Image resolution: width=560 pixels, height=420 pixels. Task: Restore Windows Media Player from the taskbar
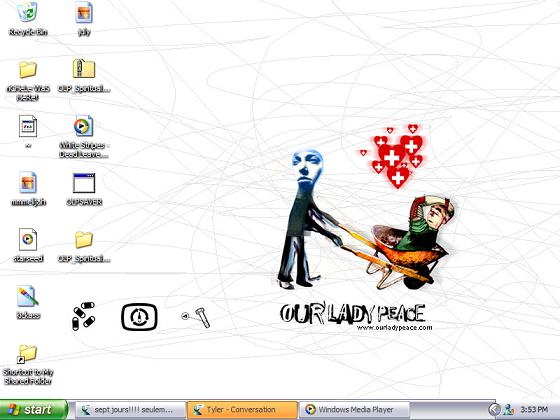pyautogui.click(x=354, y=410)
